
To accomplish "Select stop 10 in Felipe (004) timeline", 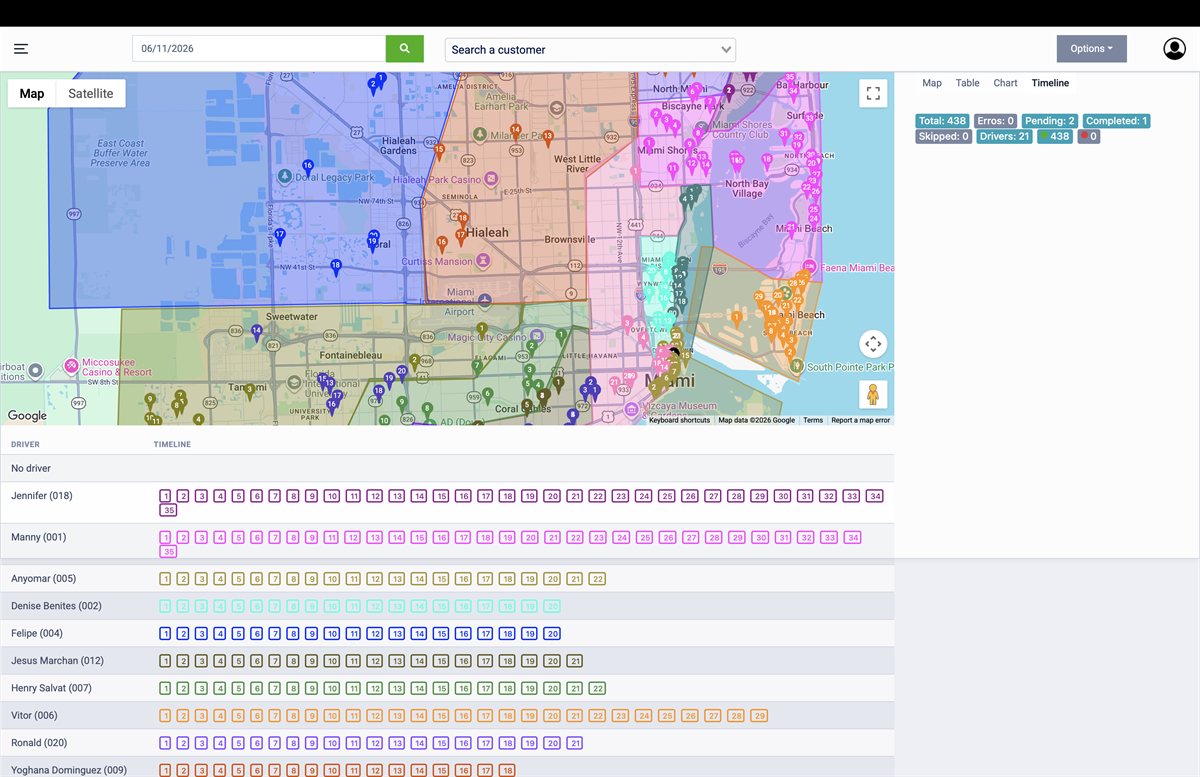I will click(331, 634).
